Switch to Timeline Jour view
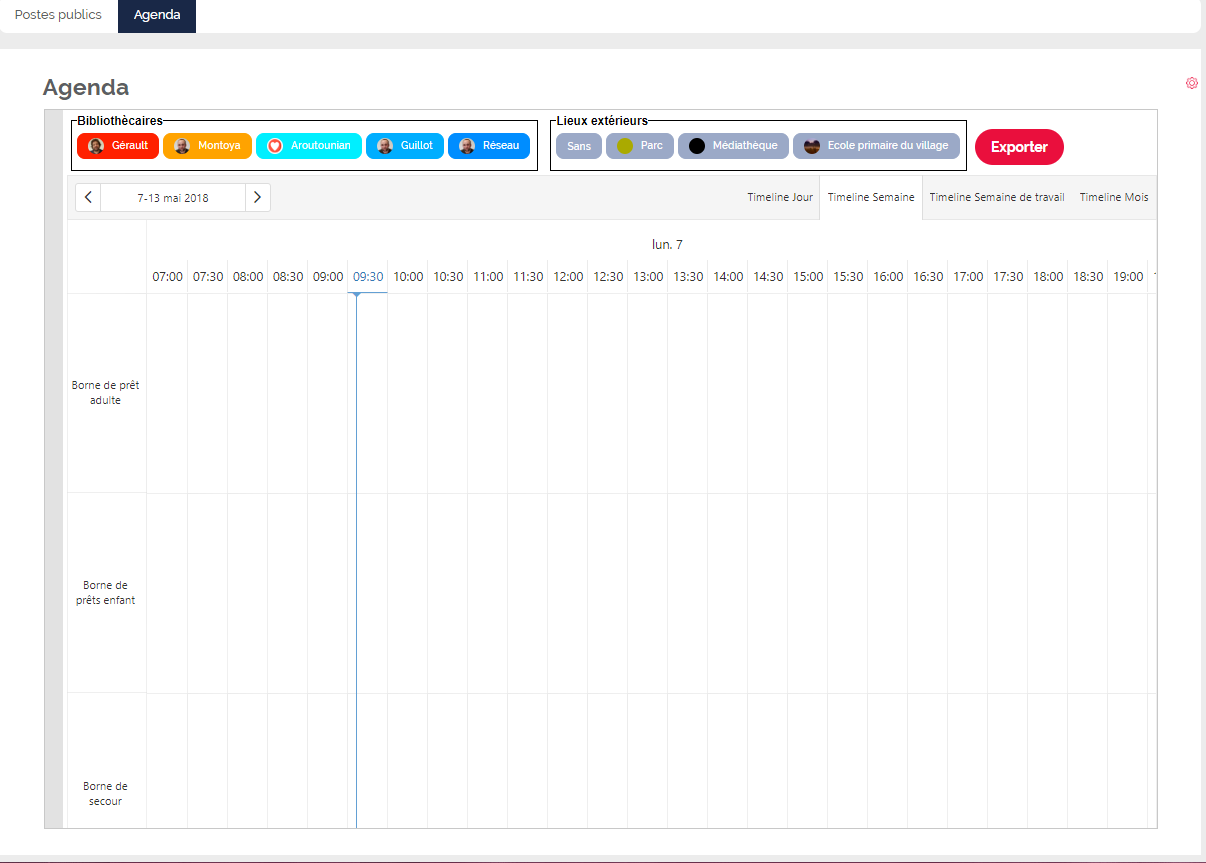The height and width of the screenshot is (863, 1206). [780, 198]
